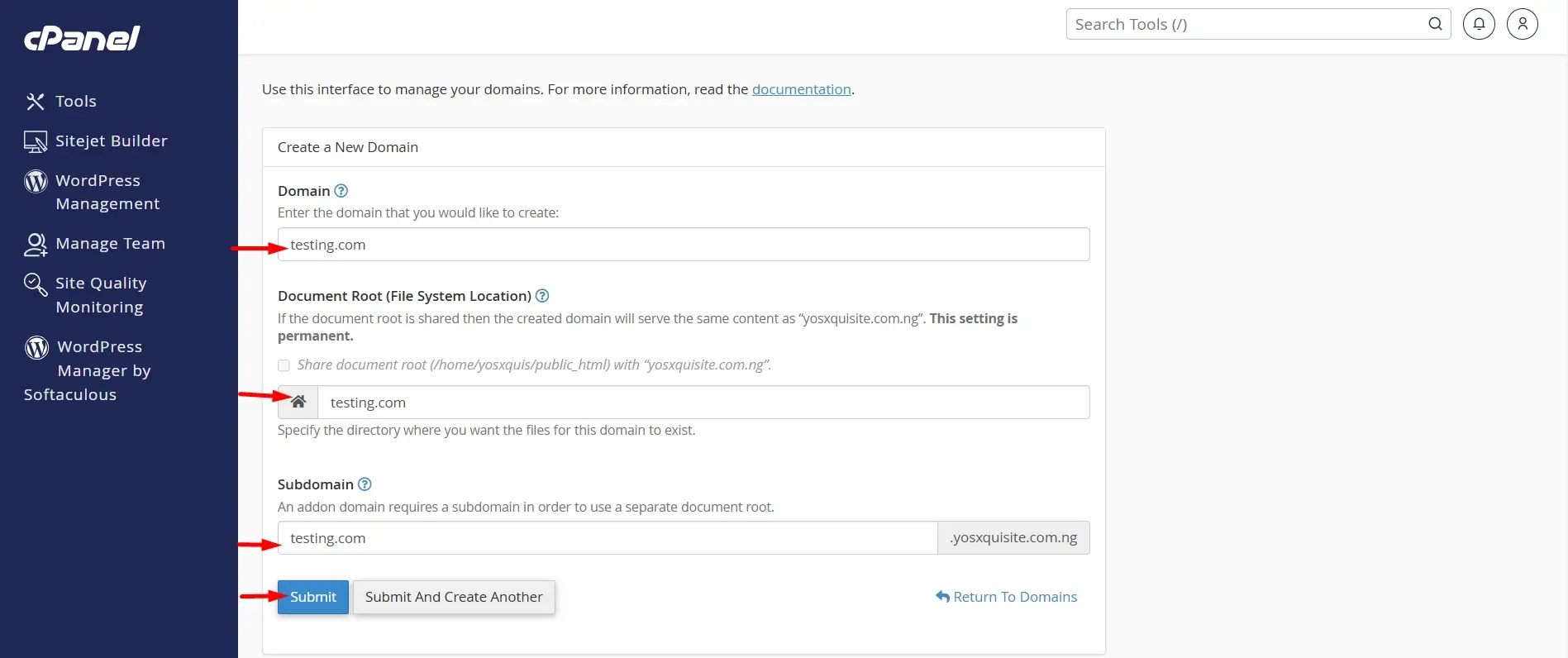Viewport: 1568px width, 658px height.
Task: Click the WordPress Management icon
Action: pyautogui.click(x=36, y=181)
